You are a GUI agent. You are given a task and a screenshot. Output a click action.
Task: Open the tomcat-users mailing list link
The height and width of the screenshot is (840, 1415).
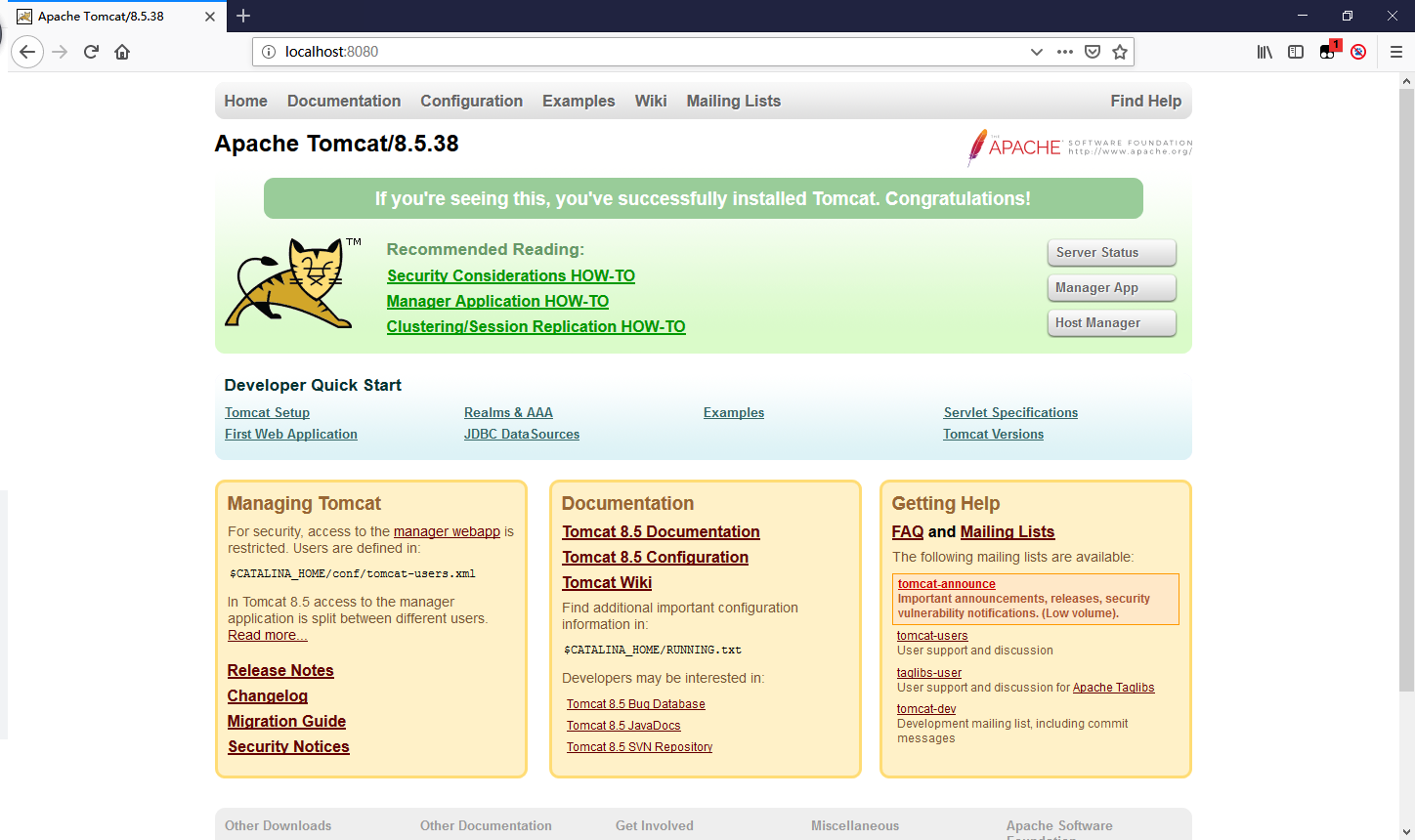(x=932, y=636)
